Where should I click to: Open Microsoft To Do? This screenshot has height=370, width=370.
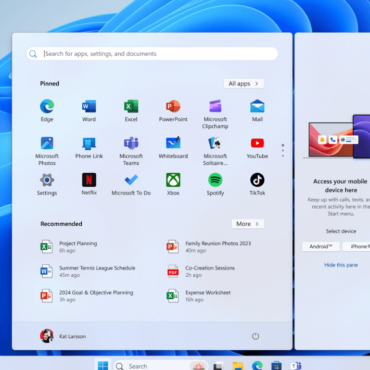pyautogui.click(x=131, y=184)
